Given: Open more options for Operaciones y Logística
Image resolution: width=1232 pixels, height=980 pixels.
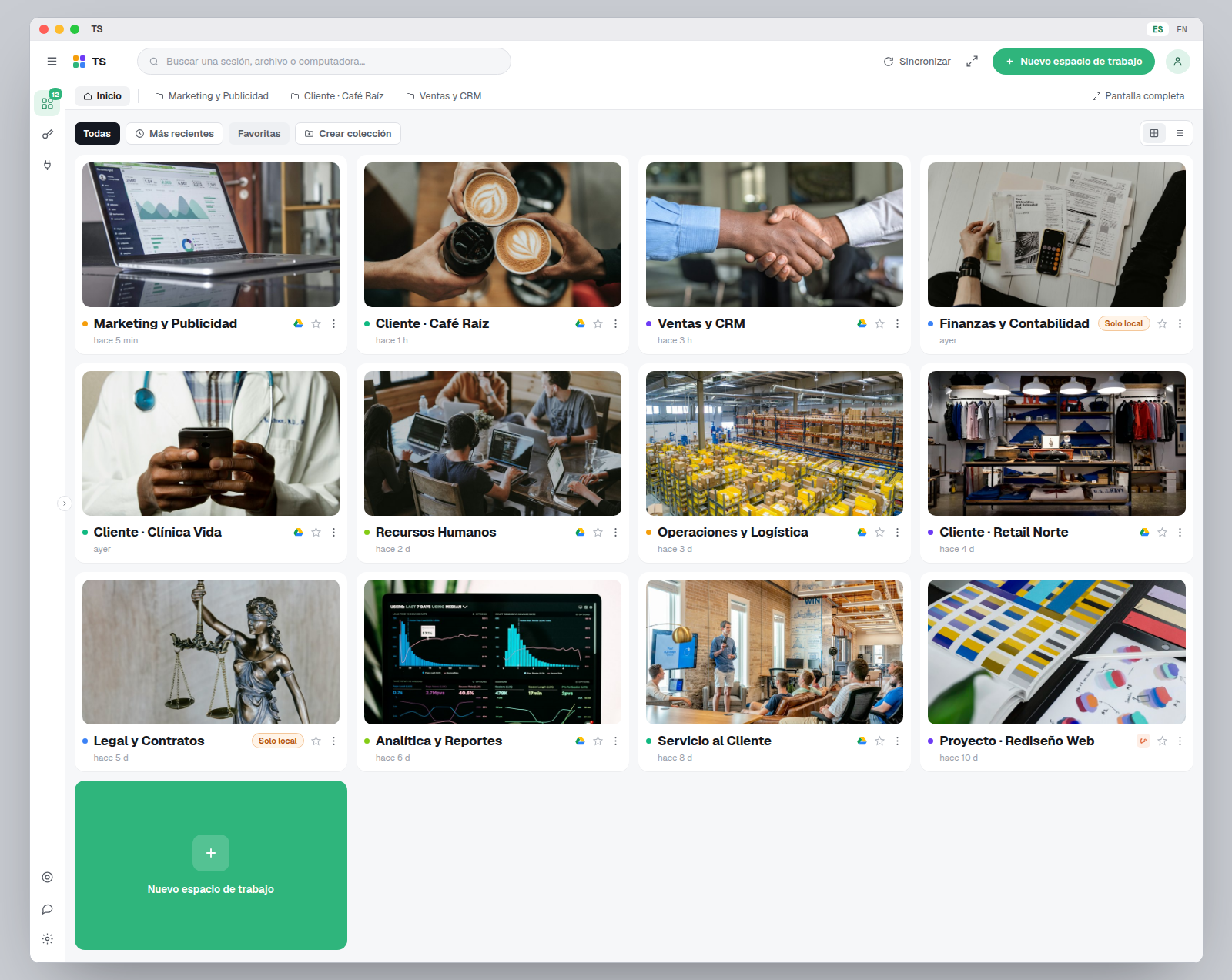Looking at the screenshot, I should 897,533.
